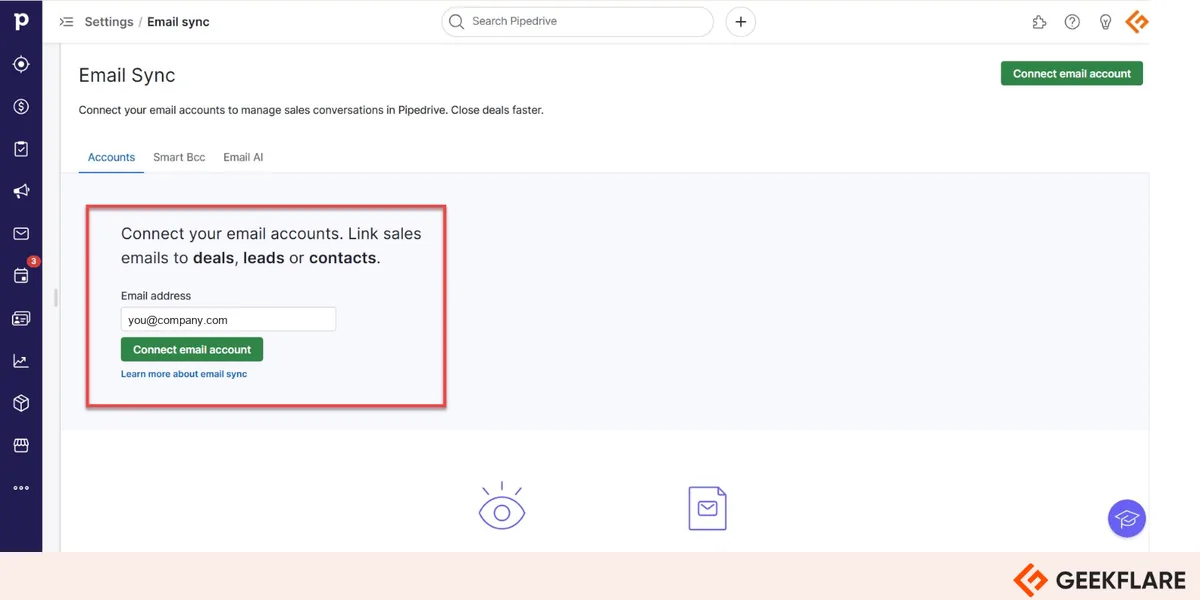Switch to the Accounts tab
The image size is (1200, 600).
111,157
